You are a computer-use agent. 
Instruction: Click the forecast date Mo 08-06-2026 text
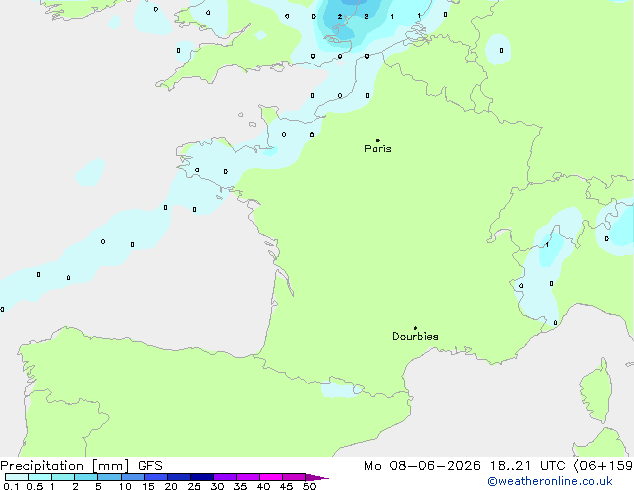[x=423, y=466]
